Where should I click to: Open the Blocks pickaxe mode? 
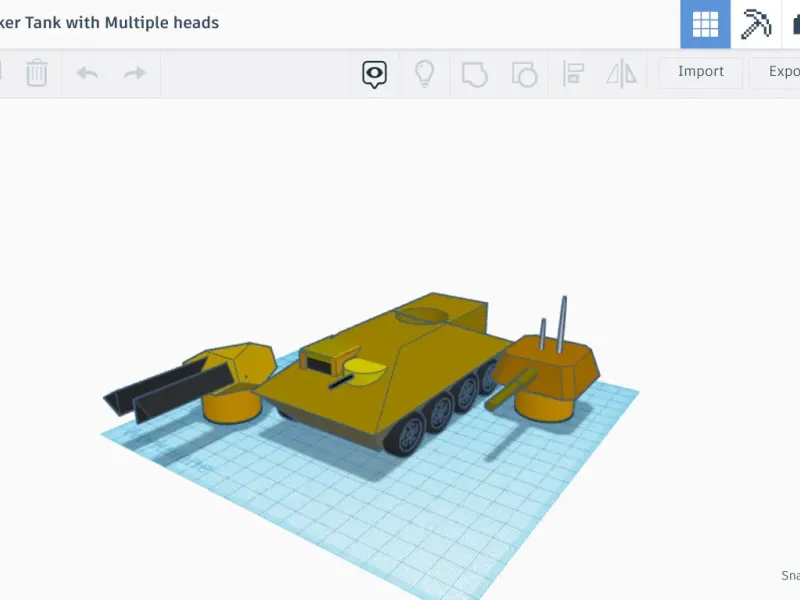coord(756,24)
